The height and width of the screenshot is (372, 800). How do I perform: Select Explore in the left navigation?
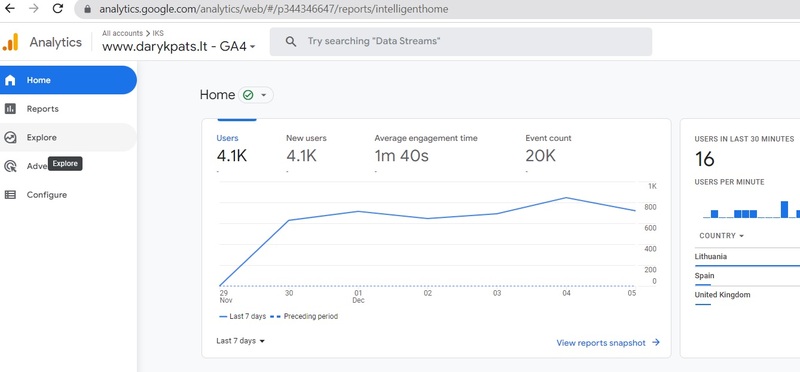tap(68, 137)
